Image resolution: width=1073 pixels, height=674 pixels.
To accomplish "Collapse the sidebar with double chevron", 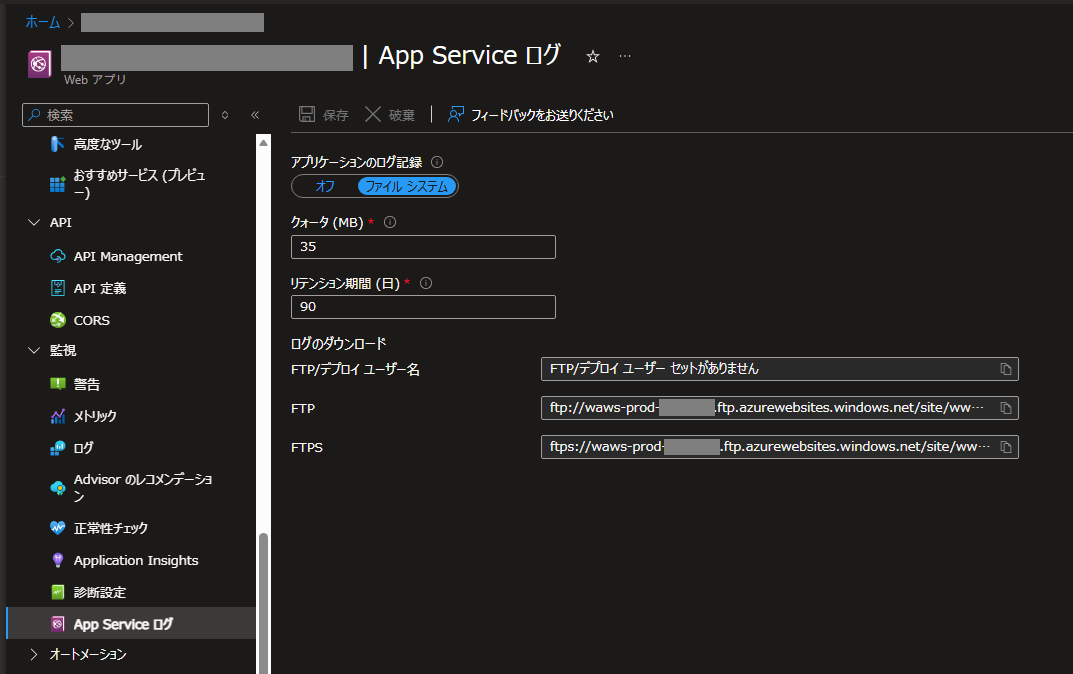I will coord(255,115).
